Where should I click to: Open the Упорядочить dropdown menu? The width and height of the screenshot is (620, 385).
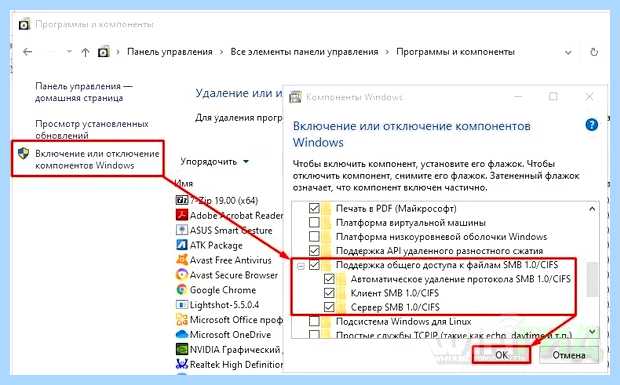click(x=214, y=162)
